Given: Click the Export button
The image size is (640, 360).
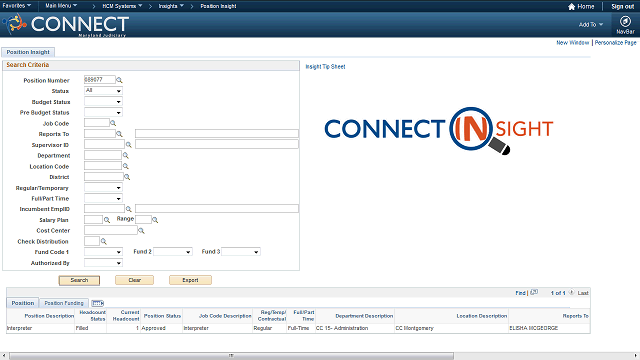Looking at the screenshot, I should (190, 280).
